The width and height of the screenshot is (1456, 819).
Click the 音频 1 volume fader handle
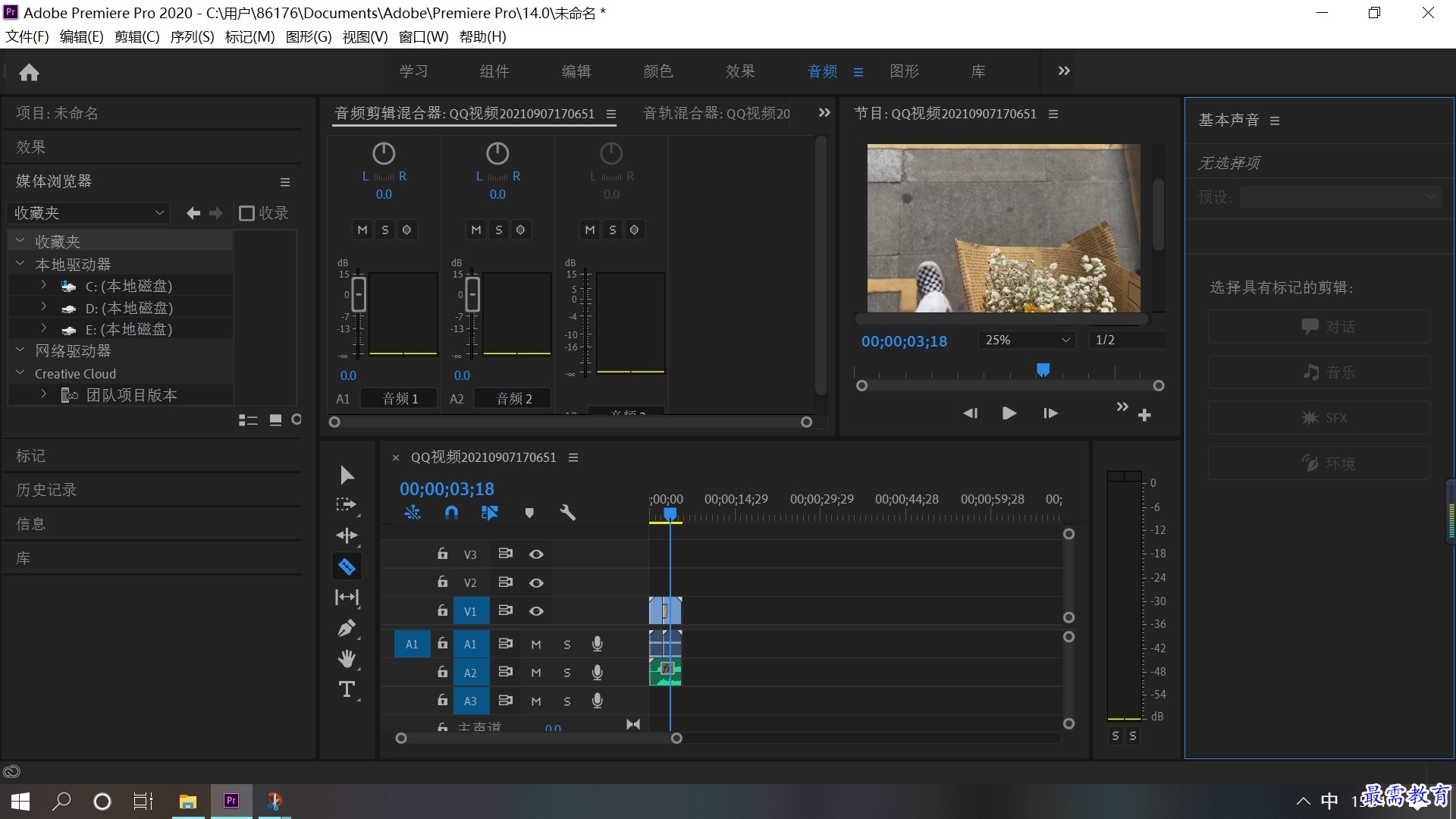359,294
